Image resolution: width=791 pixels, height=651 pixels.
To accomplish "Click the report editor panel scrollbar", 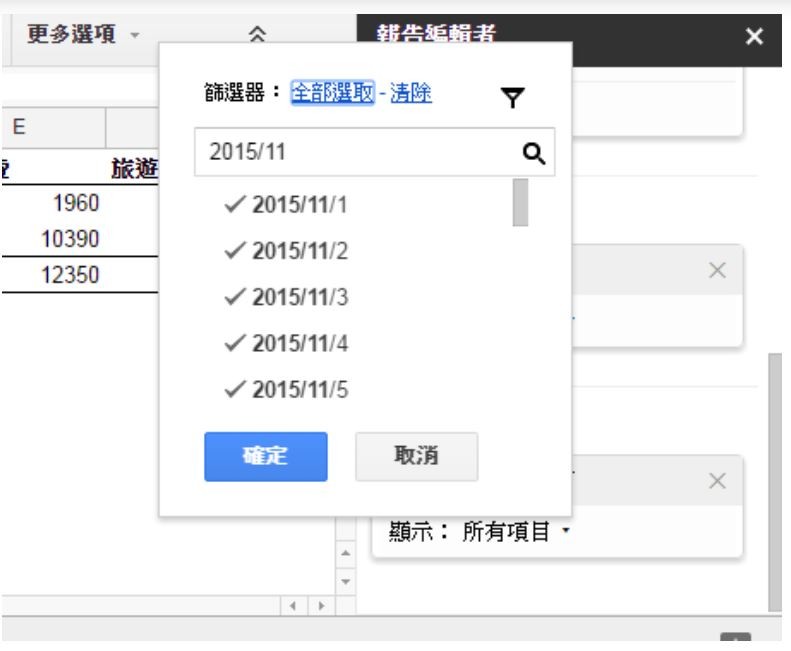I will 775,482.
